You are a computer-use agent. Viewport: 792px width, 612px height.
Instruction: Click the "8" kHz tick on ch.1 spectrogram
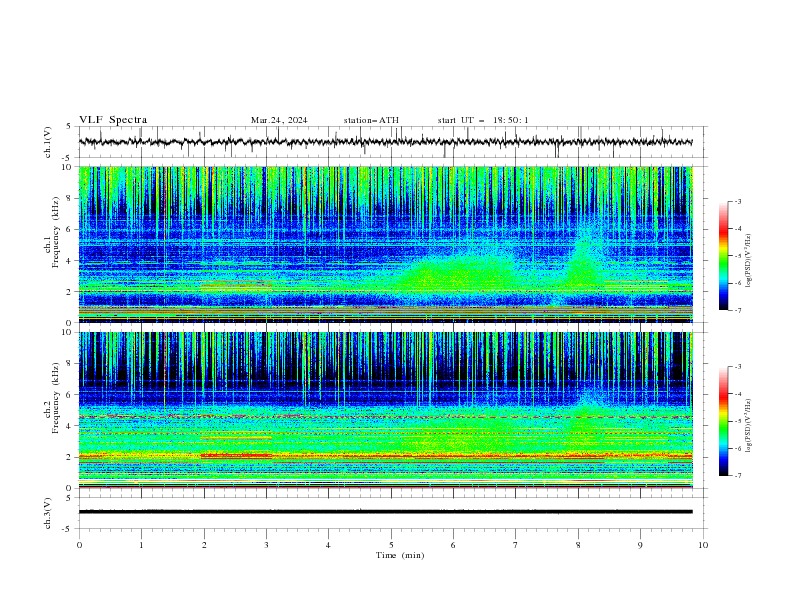pos(70,198)
